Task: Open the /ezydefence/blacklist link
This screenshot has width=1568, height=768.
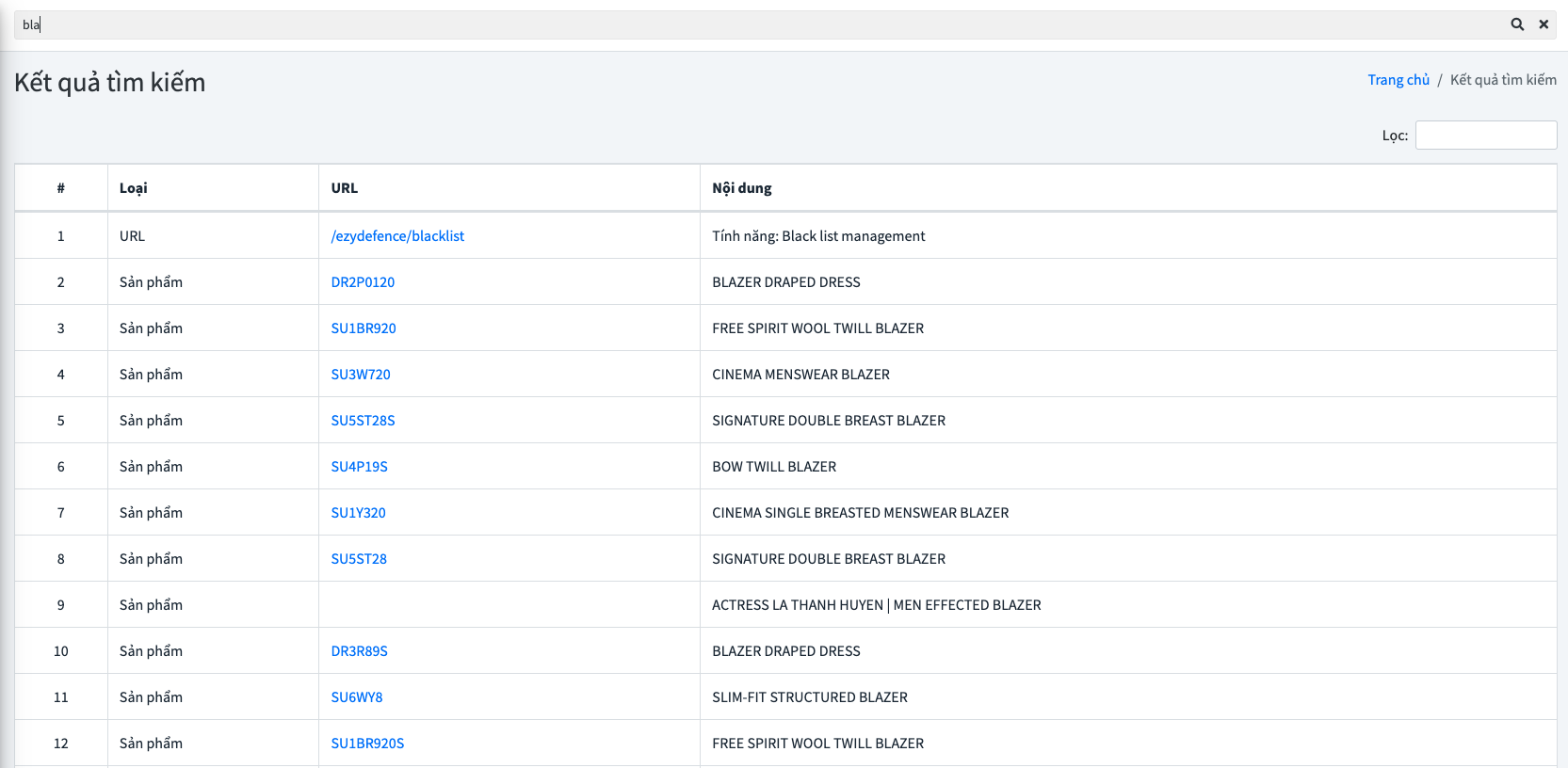Action: click(397, 236)
